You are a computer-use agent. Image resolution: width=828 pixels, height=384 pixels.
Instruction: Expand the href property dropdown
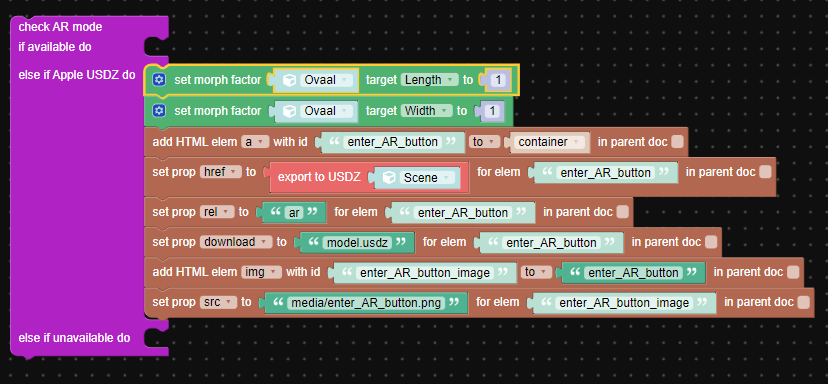pos(221,172)
